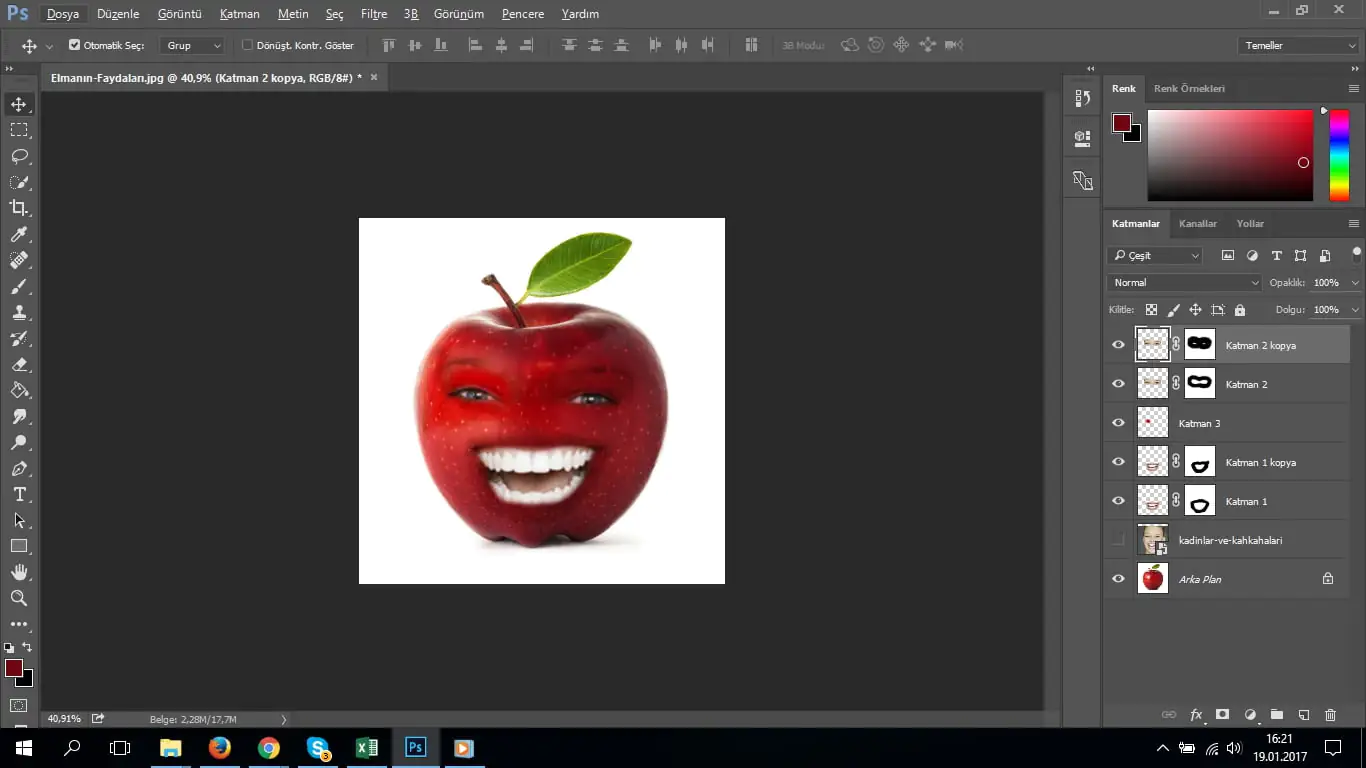The width and height of the screenshot is (1366, 768).
Task: Select the Rectangular Marquee tool
Action: pos(19,130)
